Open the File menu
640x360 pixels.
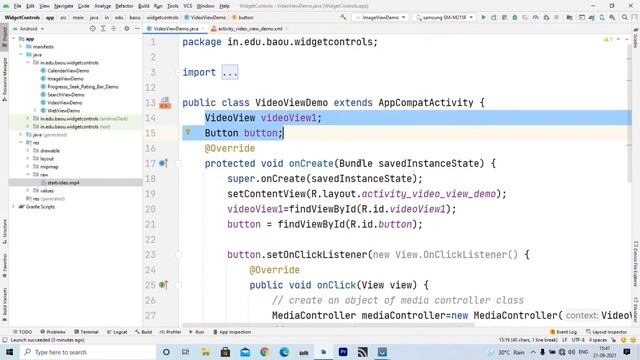tap(17, 6)
